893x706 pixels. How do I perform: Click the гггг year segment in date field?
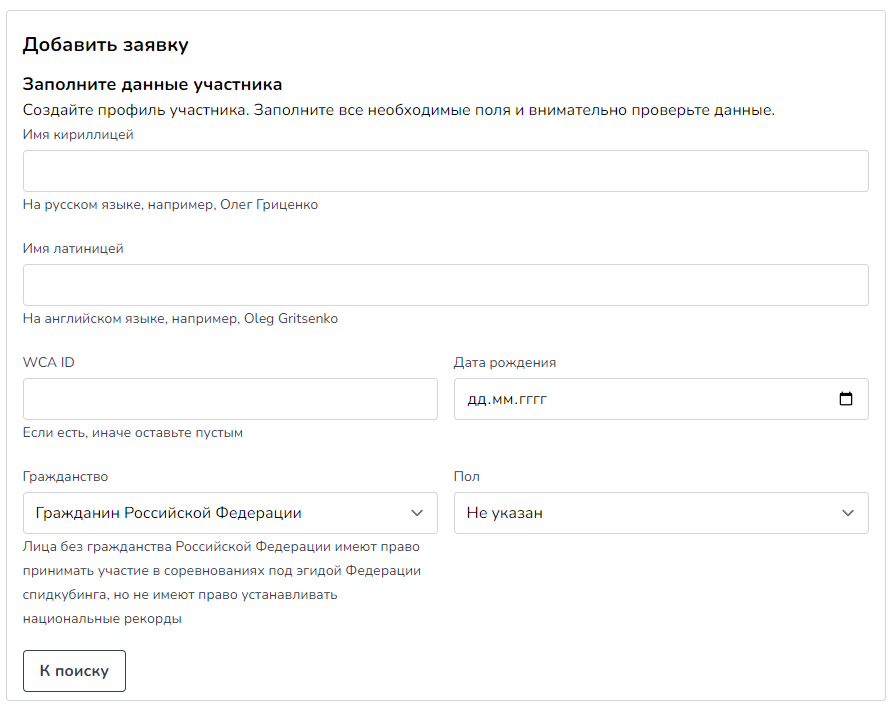533,400
